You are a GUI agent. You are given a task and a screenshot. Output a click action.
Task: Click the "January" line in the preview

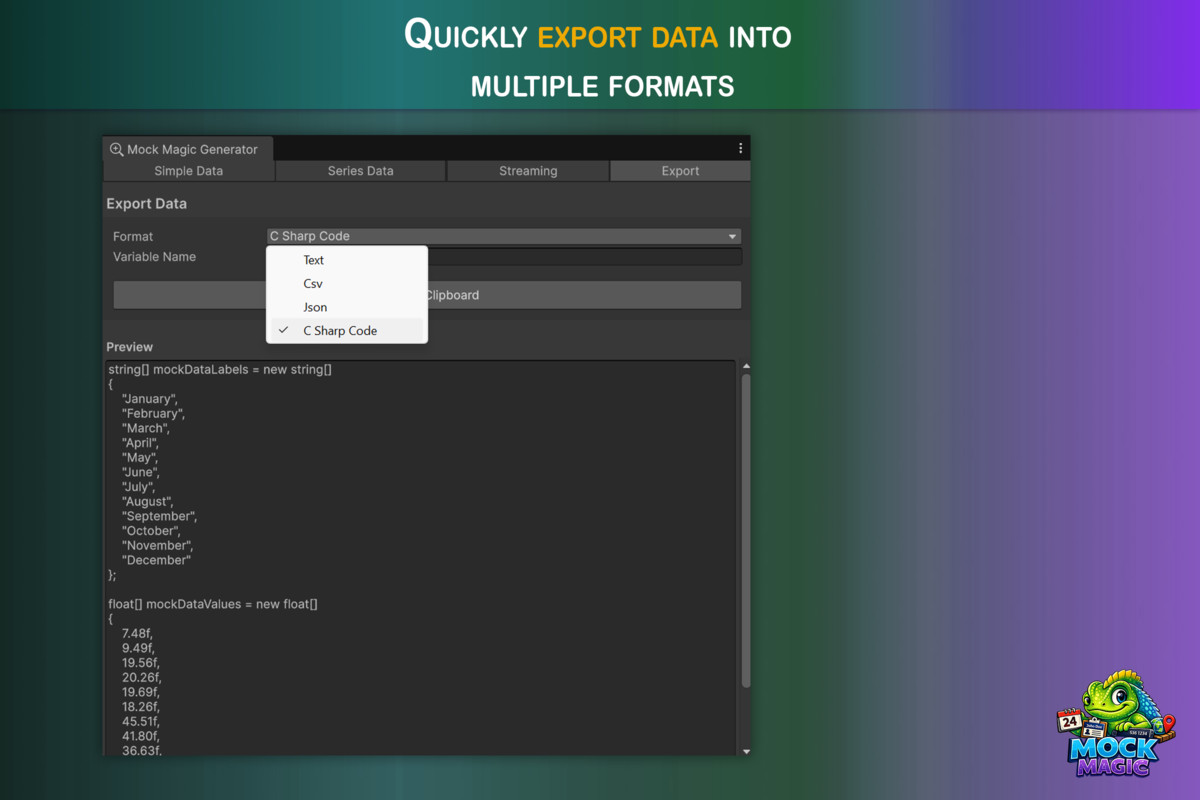(x=150, y=399)
